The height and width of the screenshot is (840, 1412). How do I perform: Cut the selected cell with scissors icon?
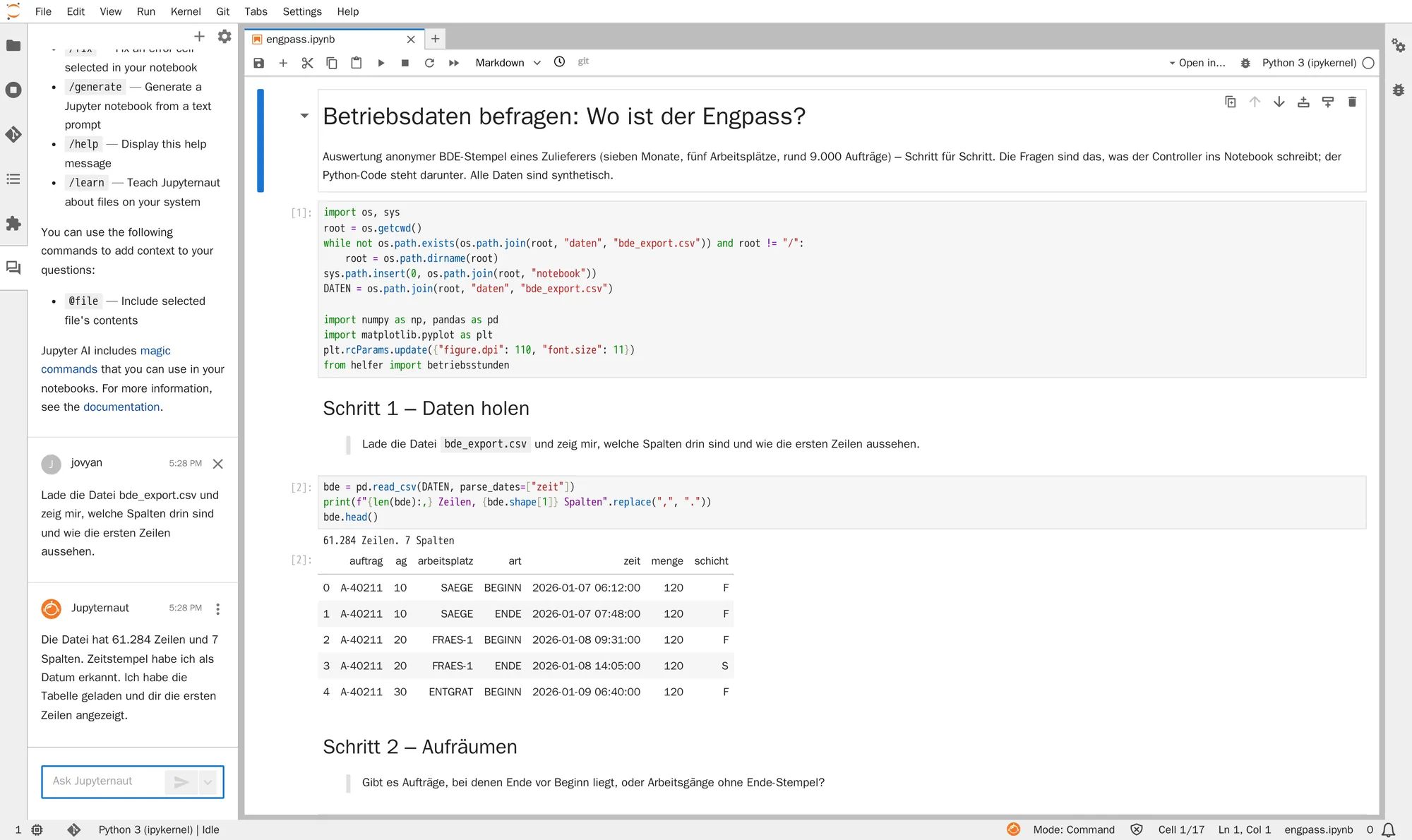[307, 63]
